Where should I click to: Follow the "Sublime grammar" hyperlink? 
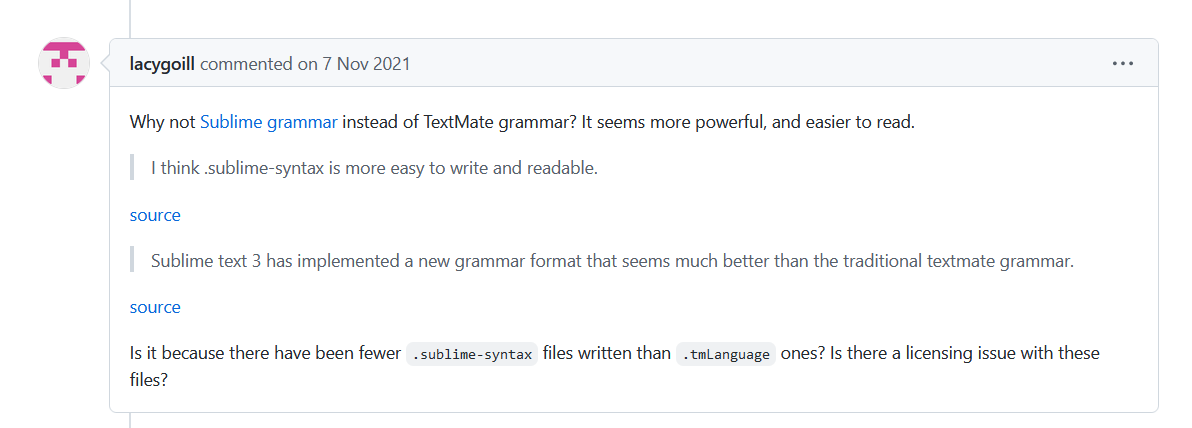click(x=268, y=122)
